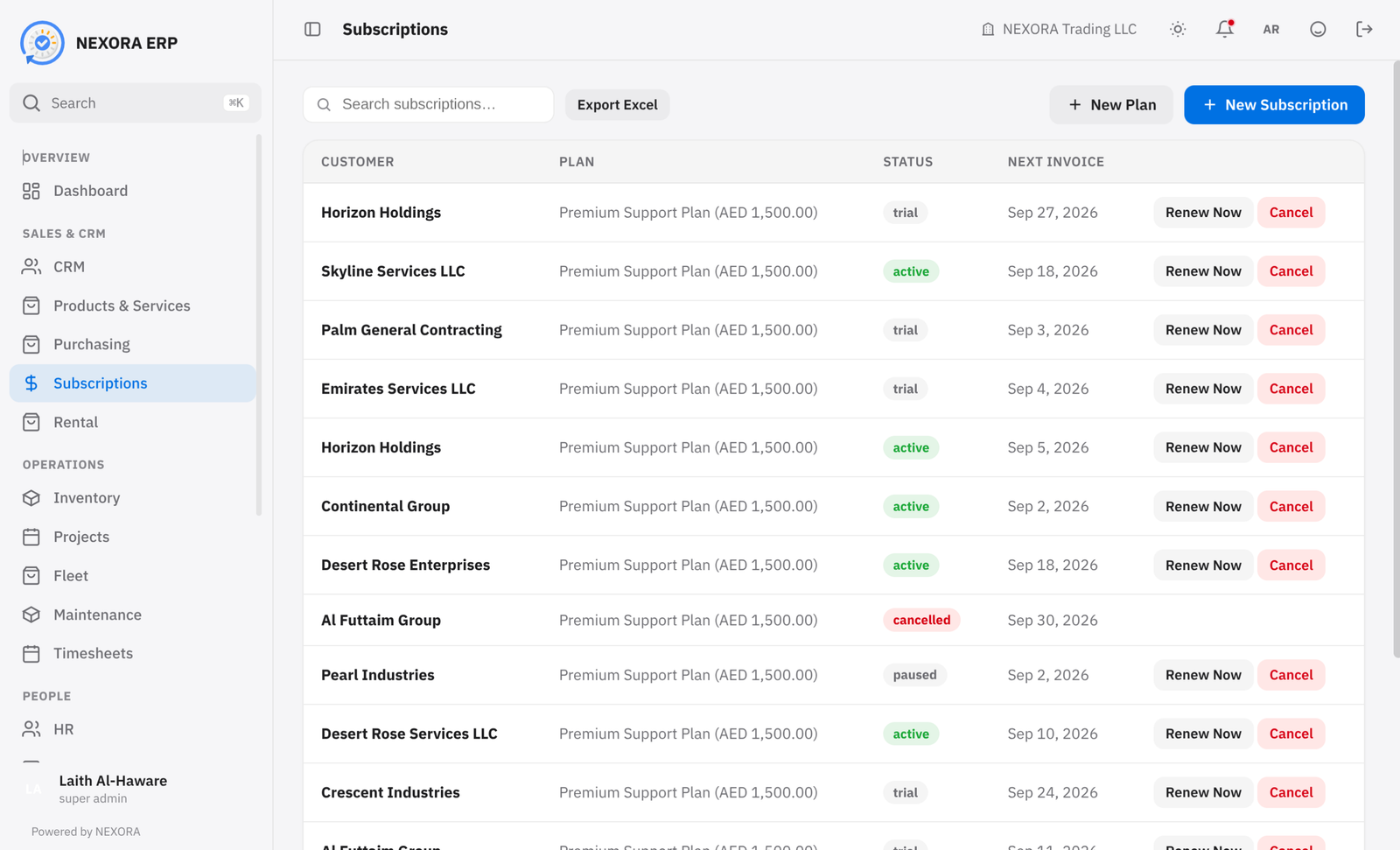Click the Maintenance cube icon
Viewport: 1400px width, 850px height.
tap(31, 615)
